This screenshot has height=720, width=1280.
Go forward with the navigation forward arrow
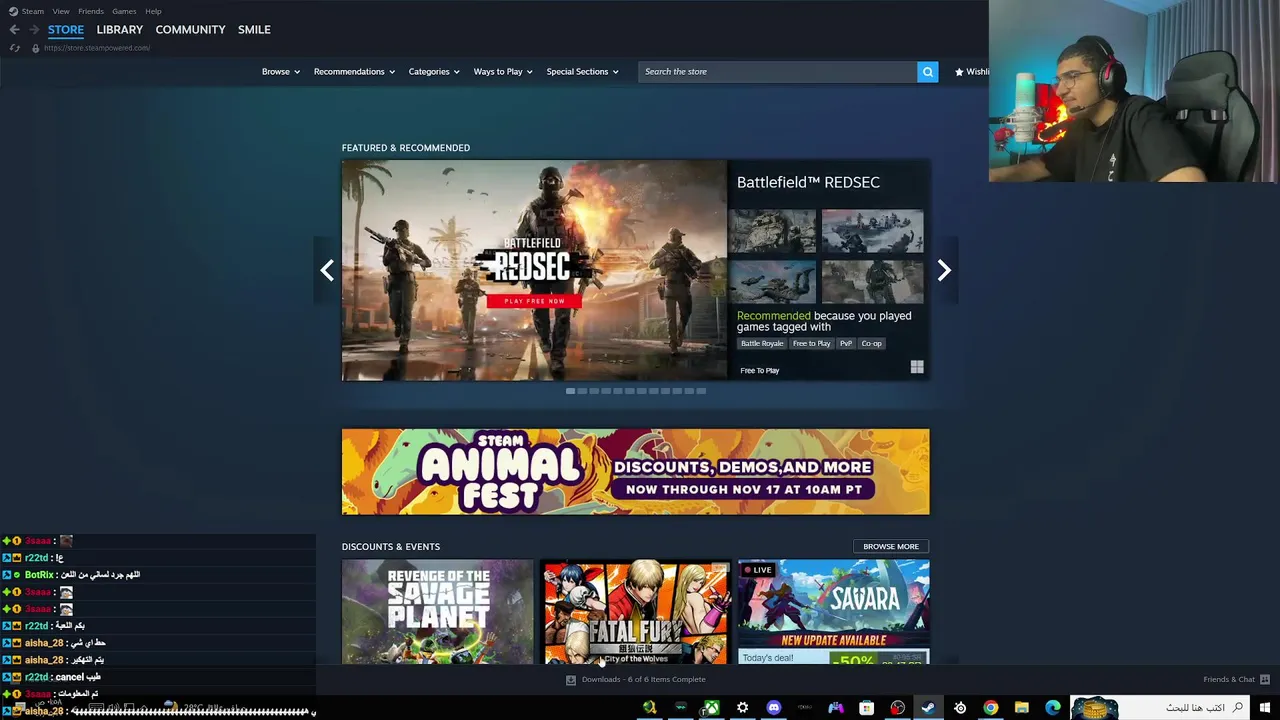click(x=33, y=30)
